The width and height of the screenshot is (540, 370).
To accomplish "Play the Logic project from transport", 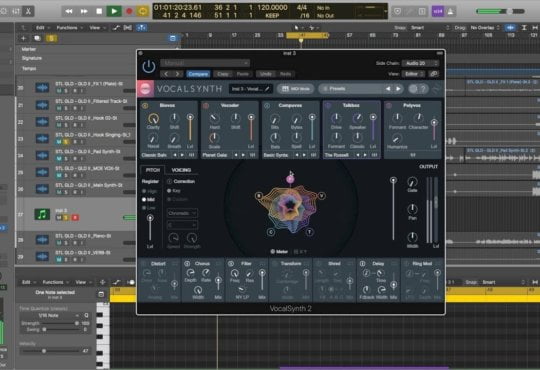I will [114, 11].
